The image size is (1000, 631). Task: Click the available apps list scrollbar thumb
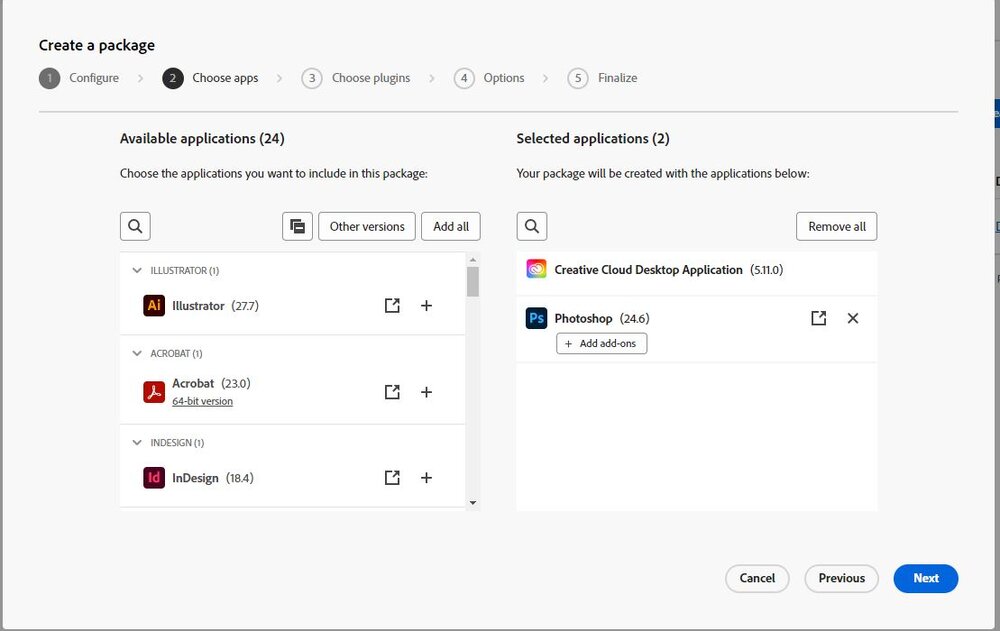473,281
